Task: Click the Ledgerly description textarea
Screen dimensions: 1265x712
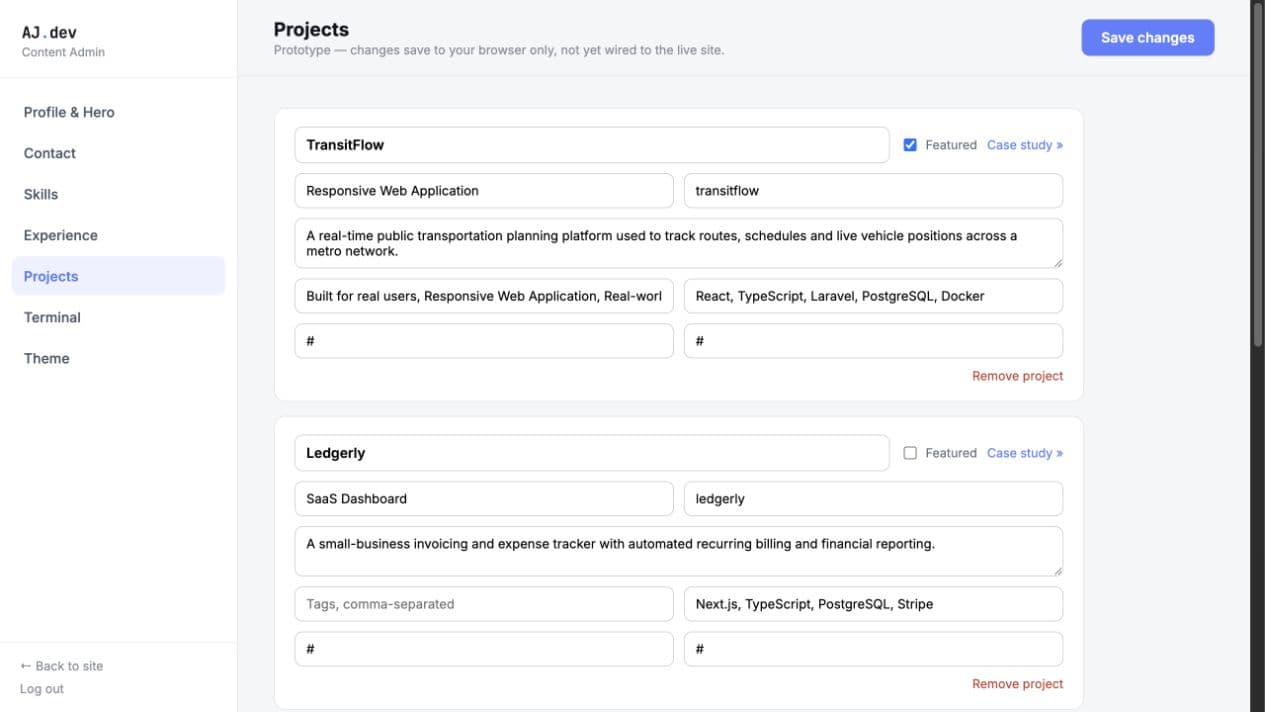Action: click(679, 551)
